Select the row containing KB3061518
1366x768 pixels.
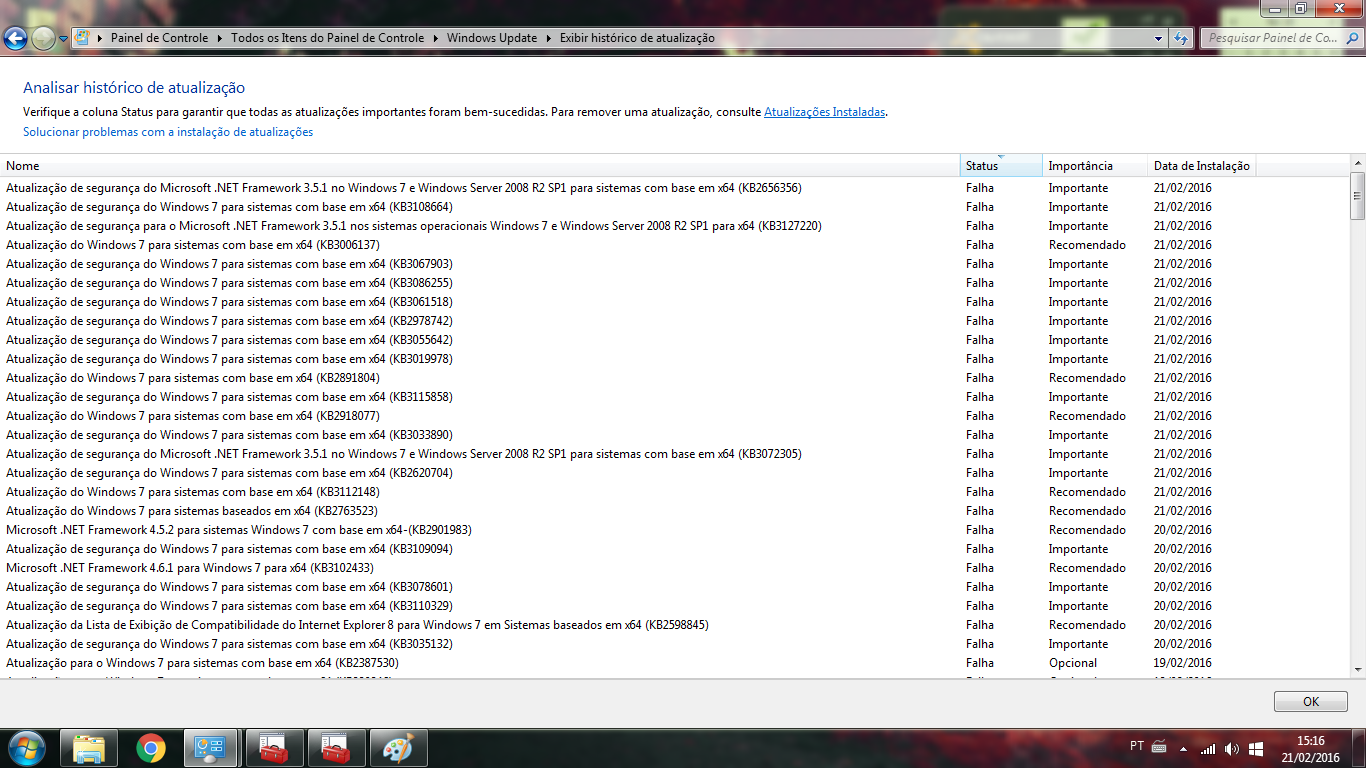pyautogui.click(x=675, y=302)
